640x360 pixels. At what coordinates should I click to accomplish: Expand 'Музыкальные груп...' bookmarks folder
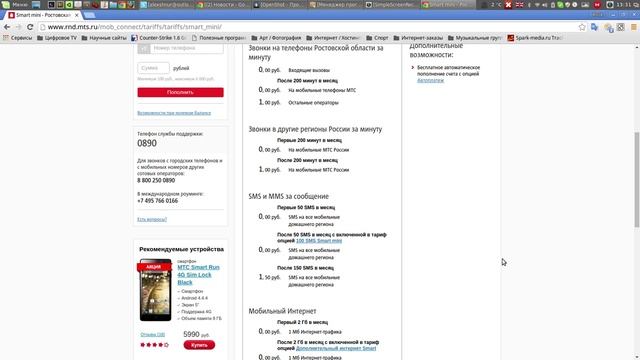click(475, 38)
